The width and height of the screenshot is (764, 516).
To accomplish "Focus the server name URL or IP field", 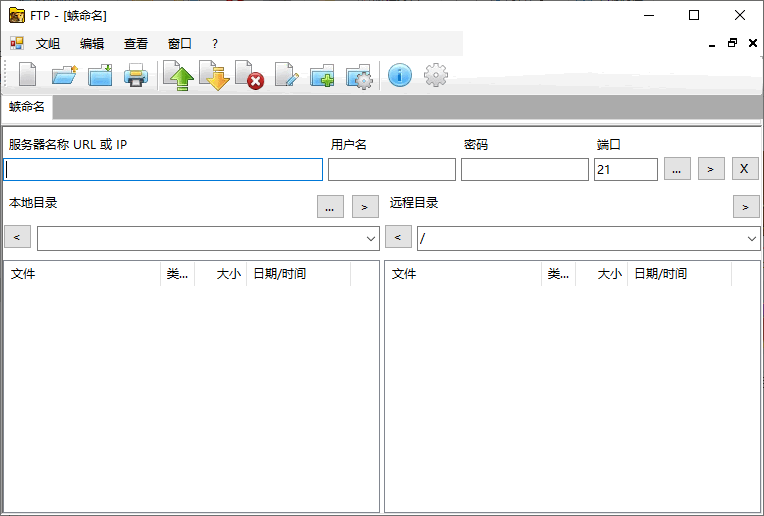I will [163, 170].
